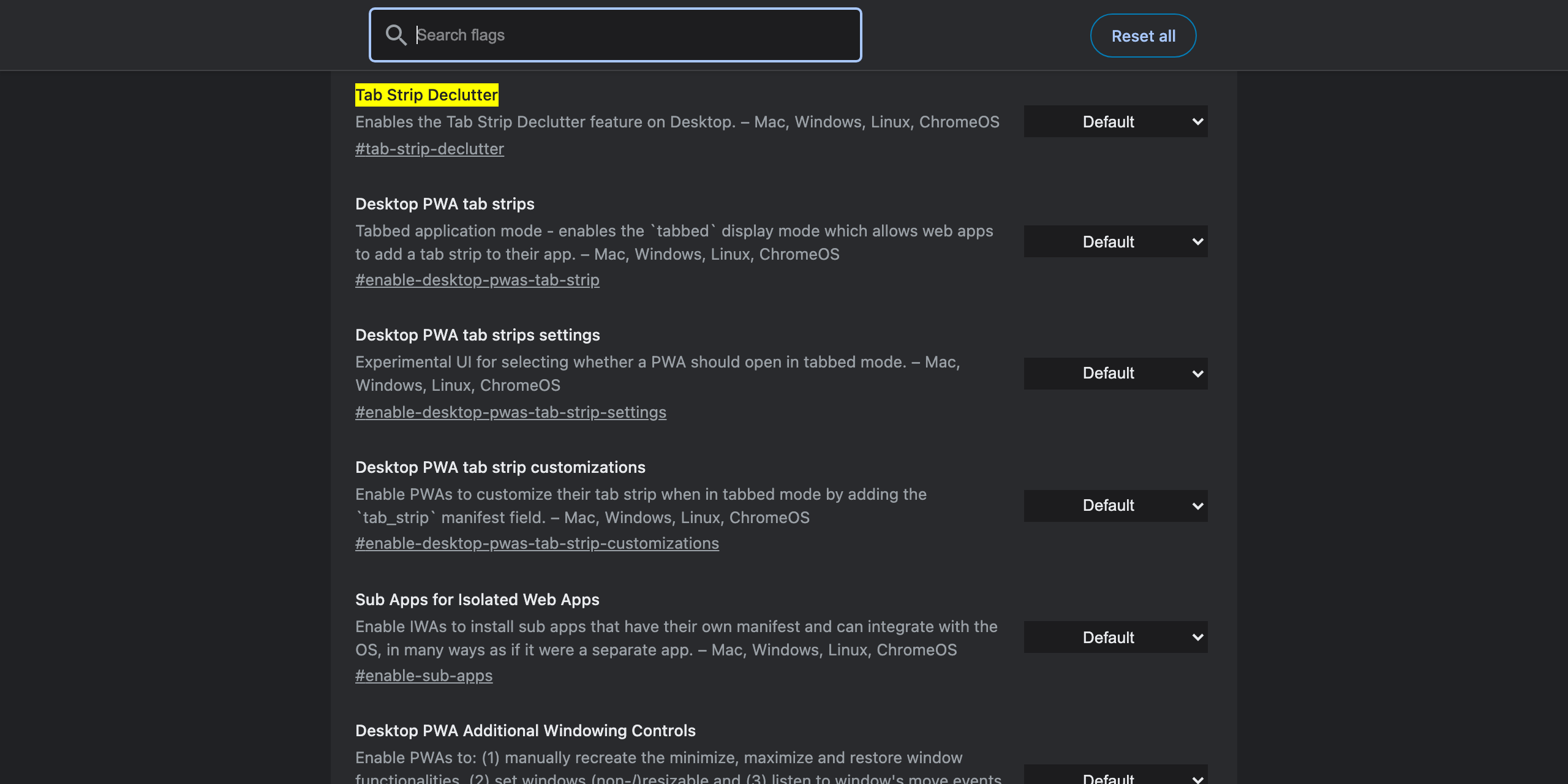
Task: Focus the Search flags input field
Action: pyautogui.click(x=615, y=35)
